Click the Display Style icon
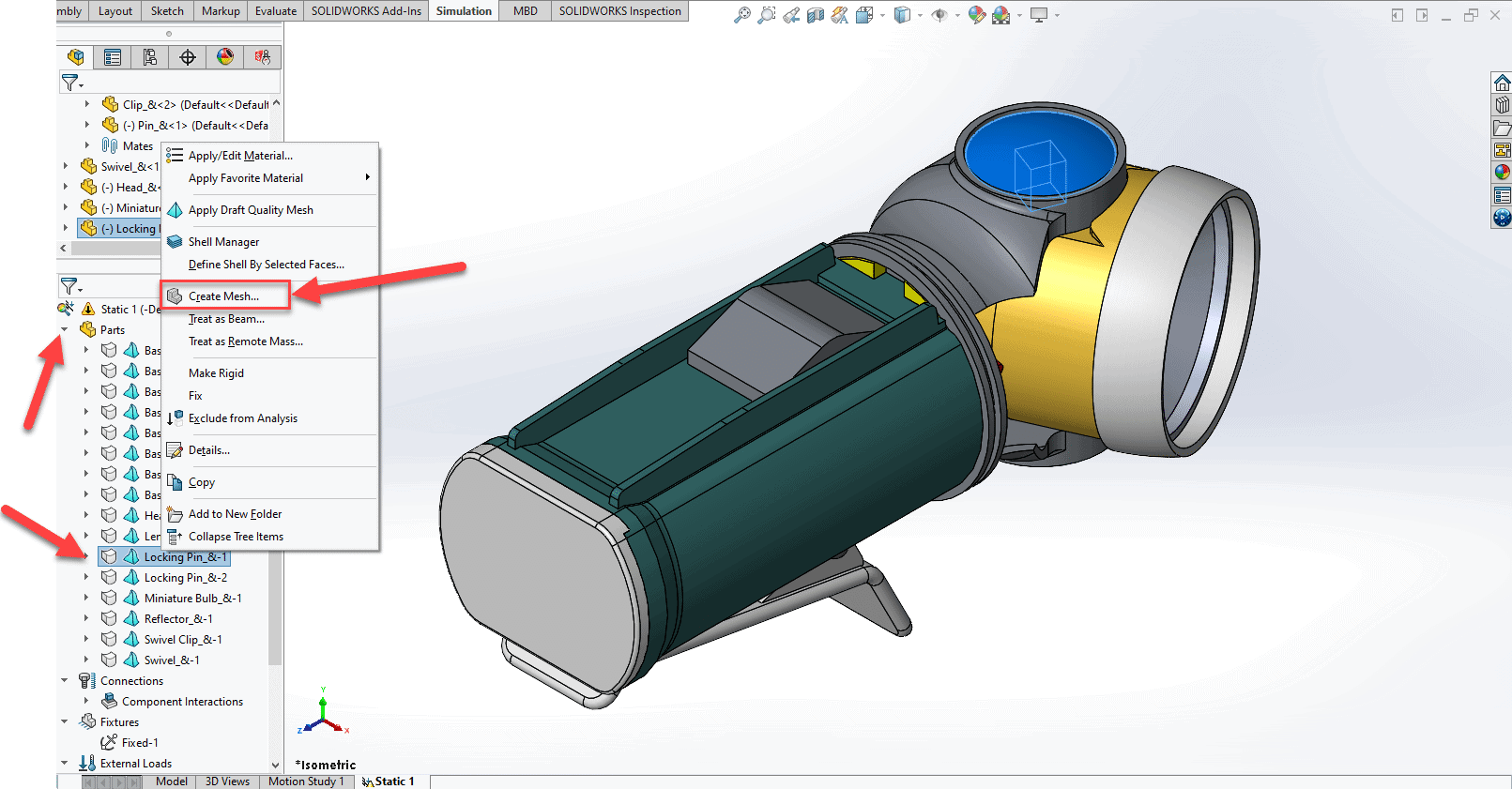Viewport: 1512px width, 789px height. (x=902, y=15)
